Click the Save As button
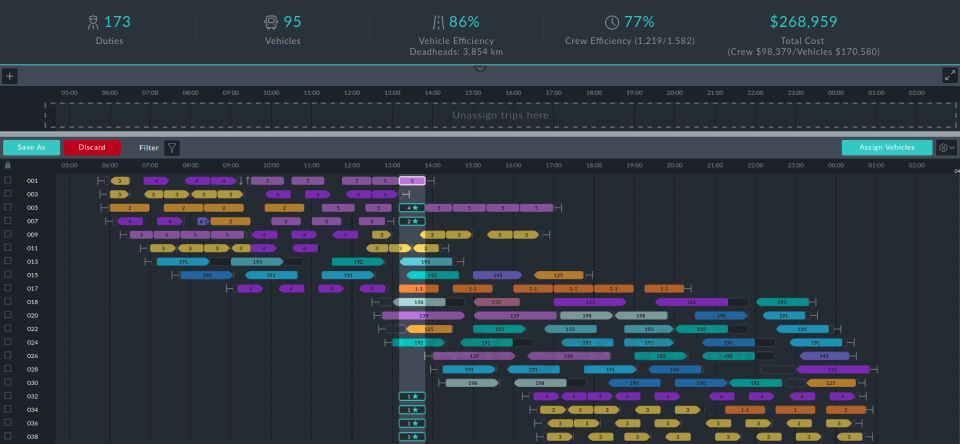The width and height of the screenshot is (960, 444). tap(32, 148)
